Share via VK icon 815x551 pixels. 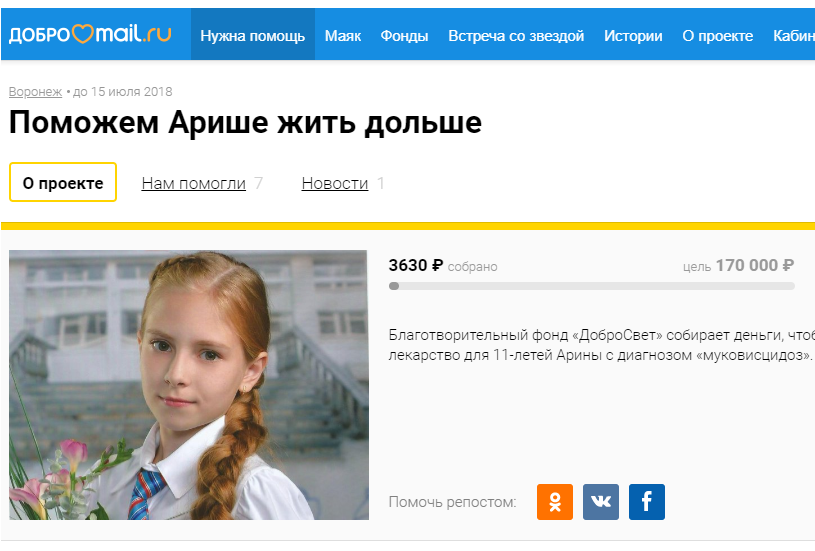tap(601, 502)
